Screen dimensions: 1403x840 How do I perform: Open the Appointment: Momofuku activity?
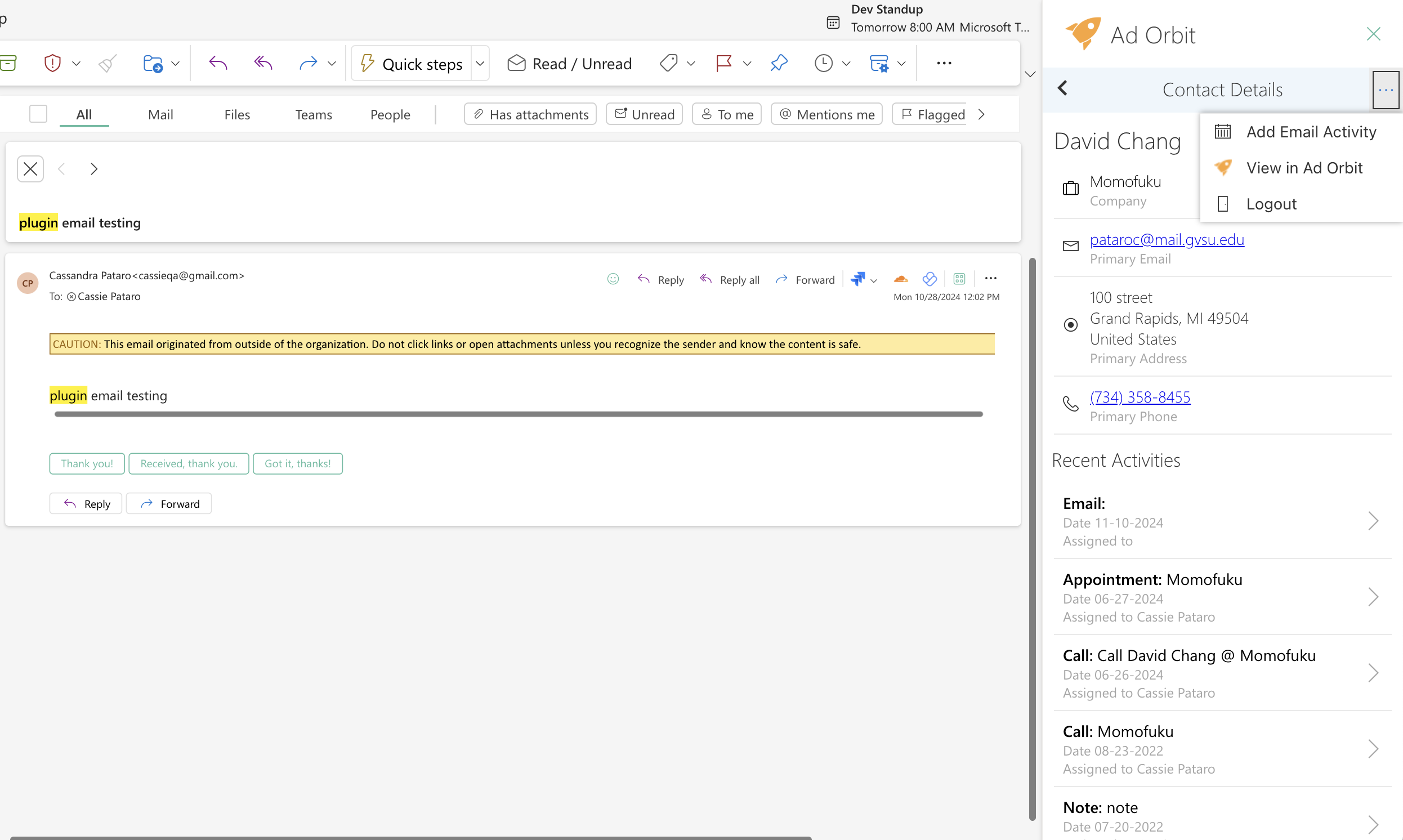1222,598
